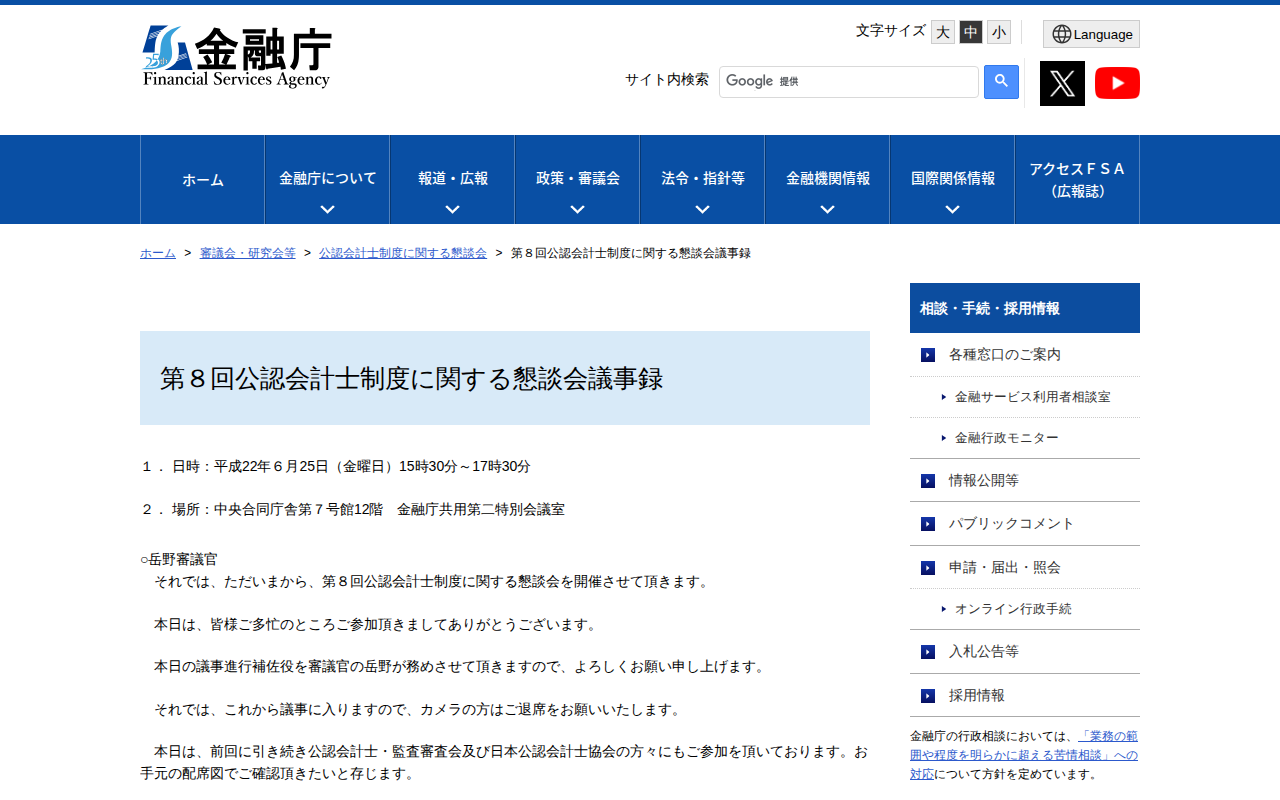Click the arrow icon next to パブリックコメント
Image resolution: width=1280 pixels, height=800 pixels.
[x=927, y=523]
